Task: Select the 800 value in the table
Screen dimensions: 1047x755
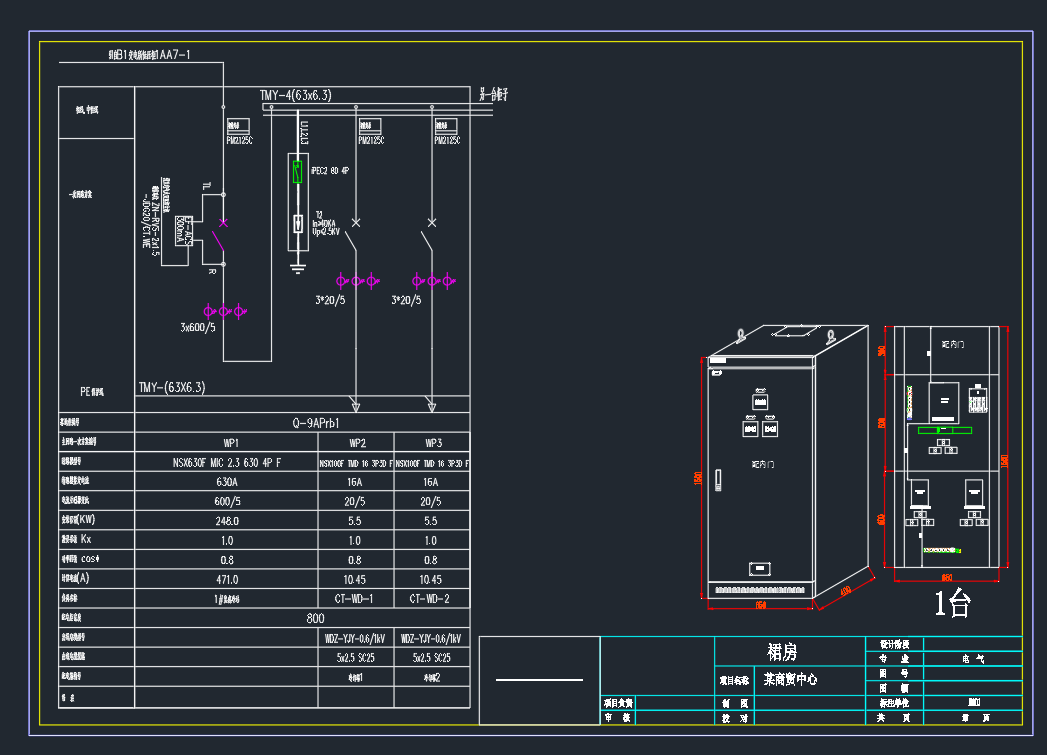Action: 315,618
